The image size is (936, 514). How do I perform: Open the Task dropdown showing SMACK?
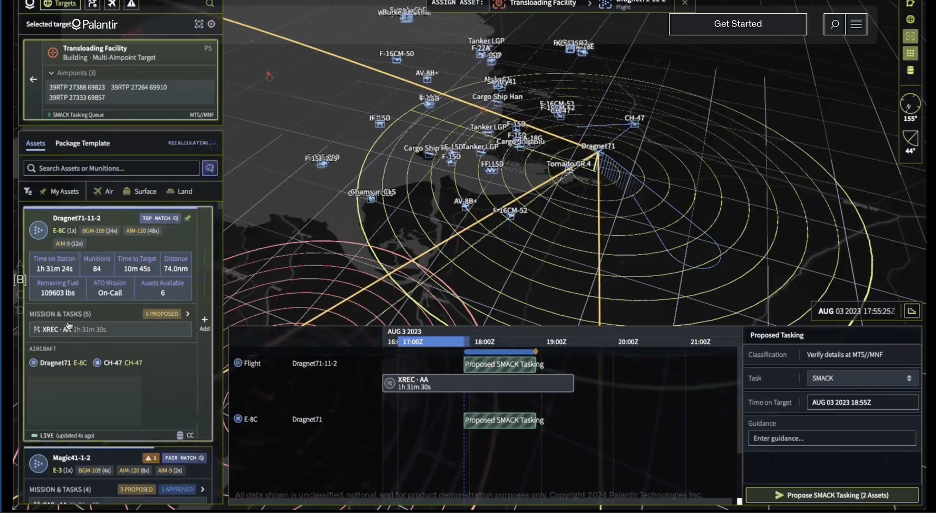coord(862,378)
